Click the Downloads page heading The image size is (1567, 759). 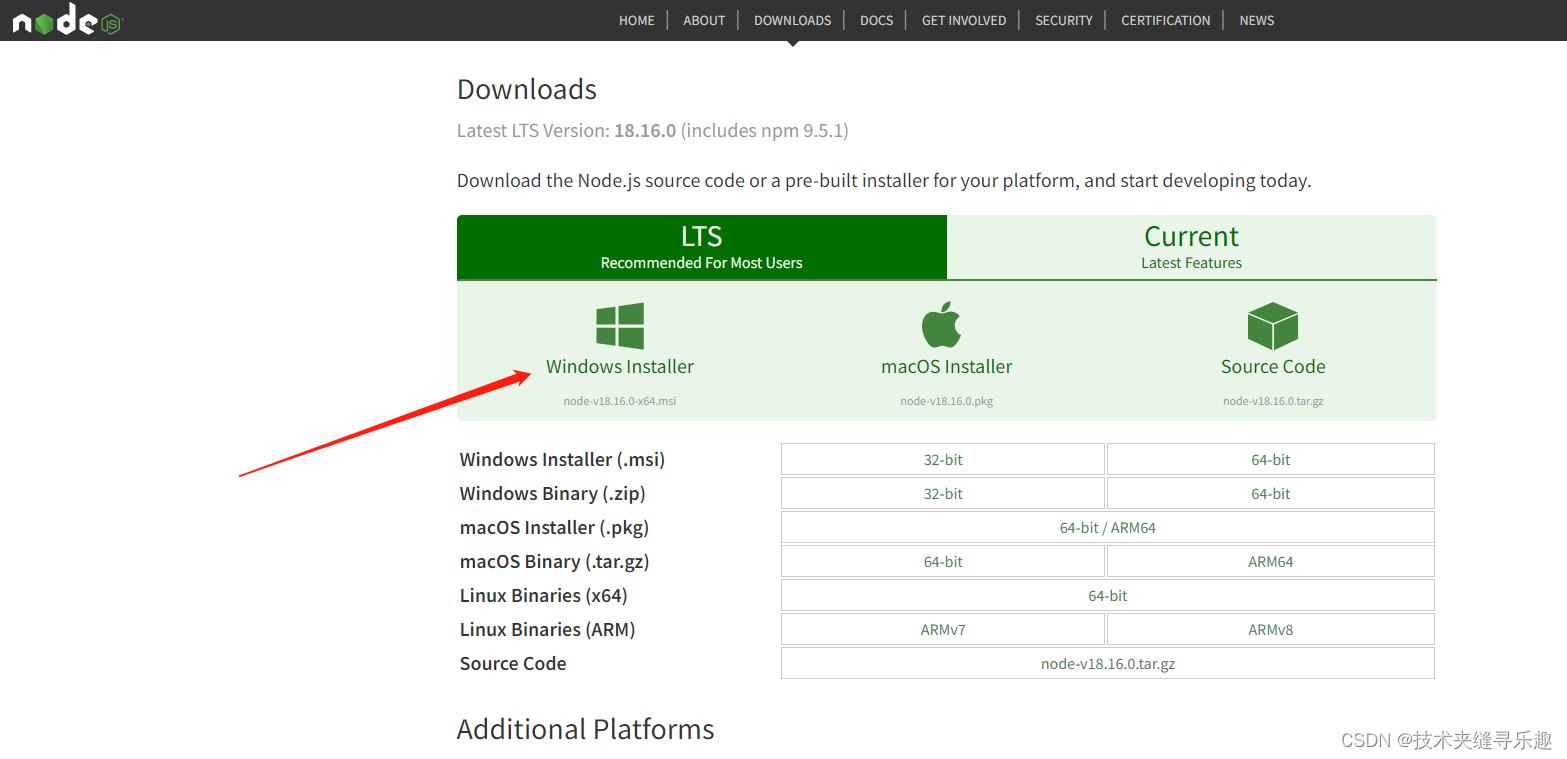[527, 90]
